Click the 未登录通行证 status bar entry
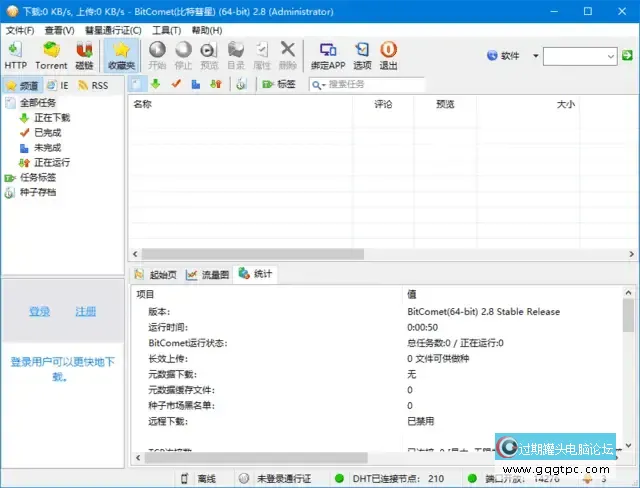 [284, 479]
